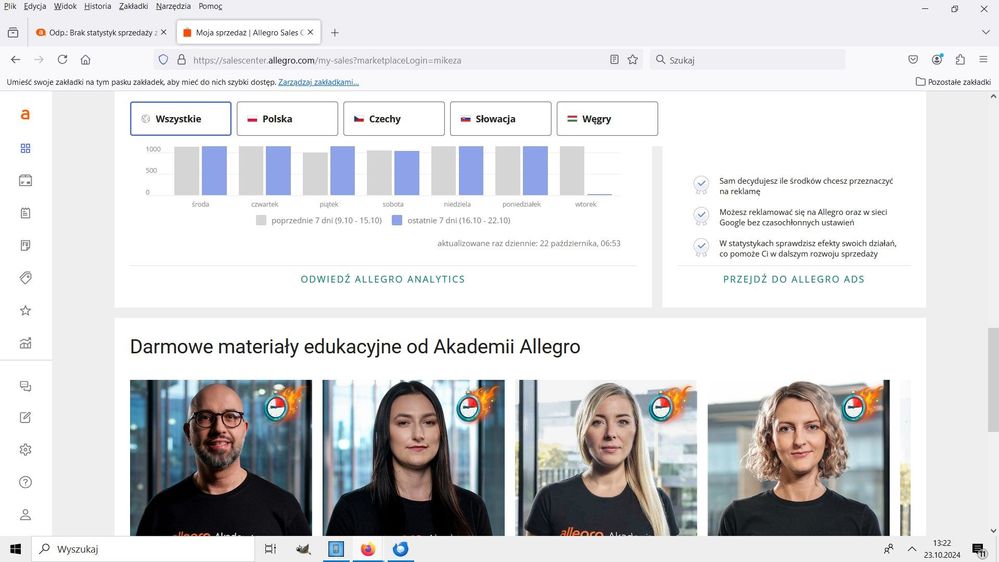Go to the browser home page
The image size is (999, 562).
pyautogui.click(x=85, y=60)
